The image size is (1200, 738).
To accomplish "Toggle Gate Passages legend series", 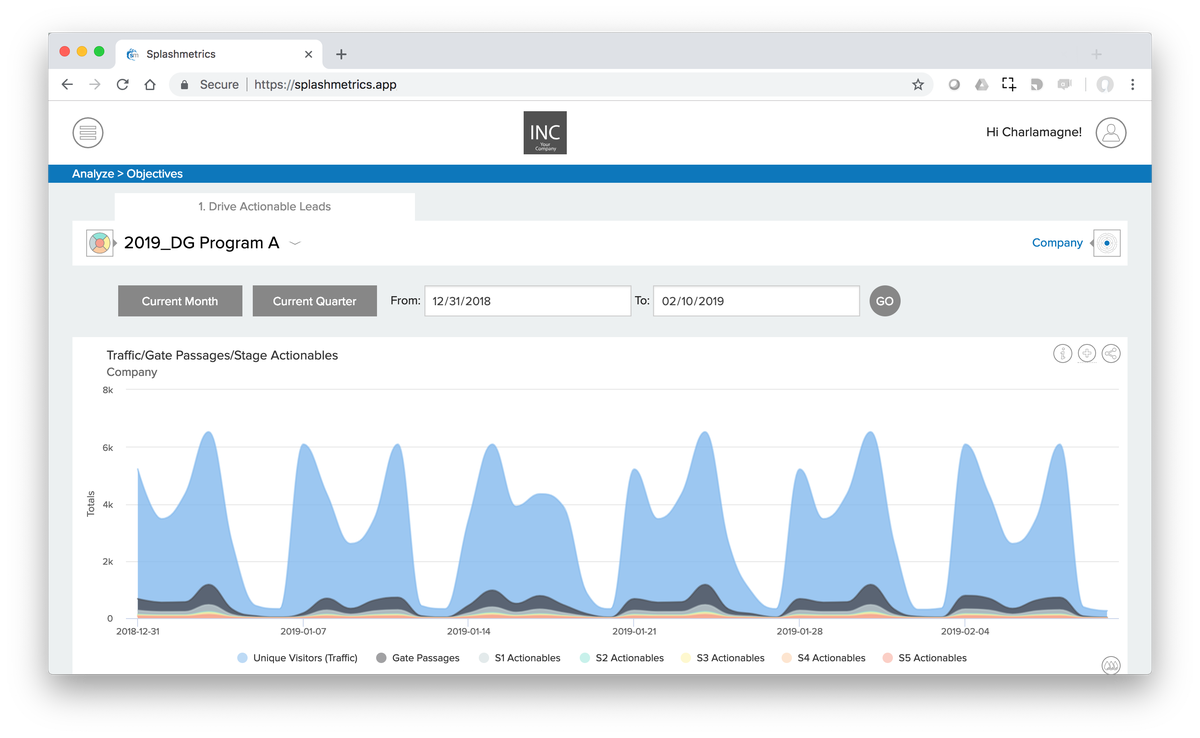I will point(418,658).
